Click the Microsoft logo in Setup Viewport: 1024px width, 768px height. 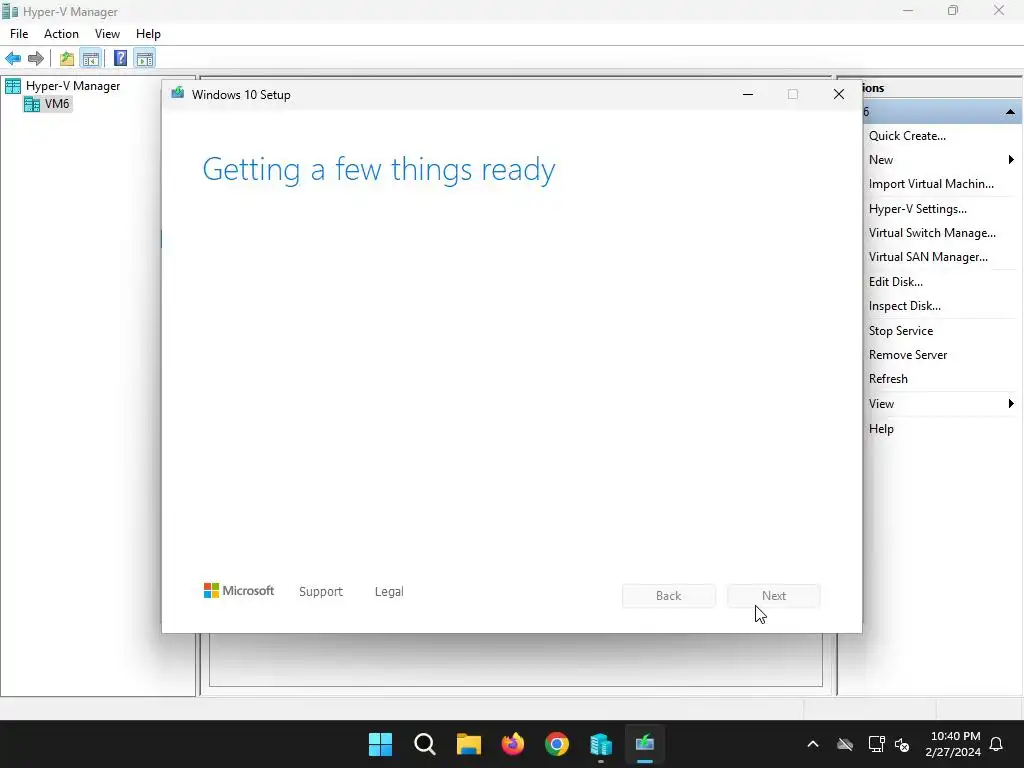pos(239,591)
